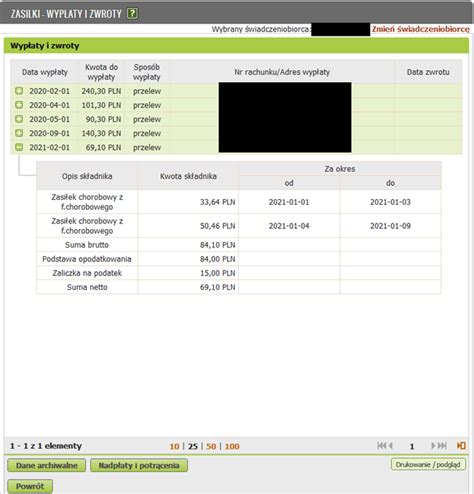Go to first page icon
474x494 pixels.
[x=382, y=446]
